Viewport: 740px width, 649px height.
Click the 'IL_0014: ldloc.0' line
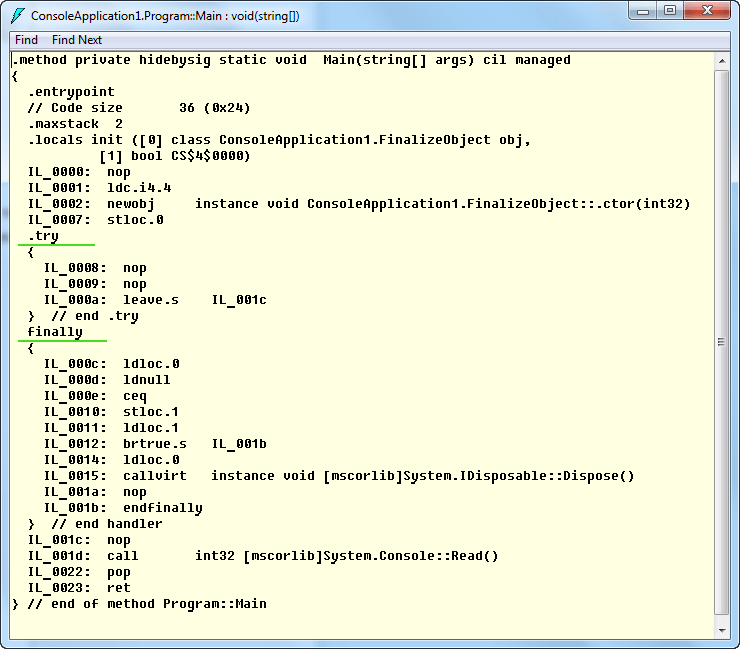coord(111,460)
